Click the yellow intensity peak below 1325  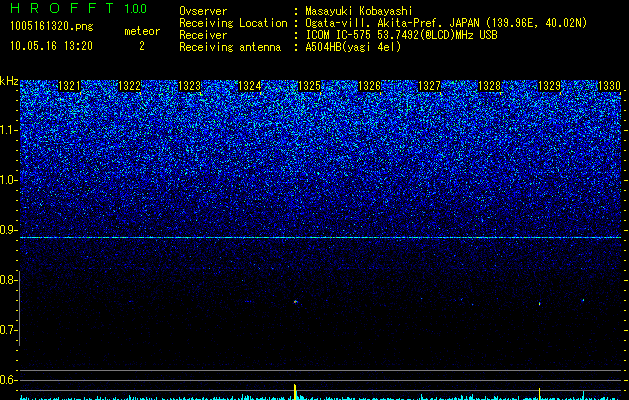295,392
